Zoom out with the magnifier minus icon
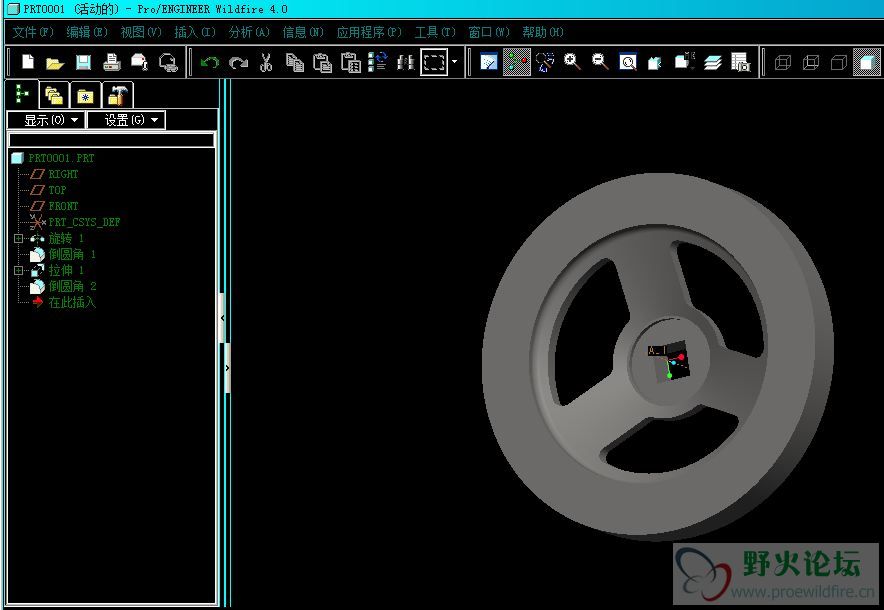This screenshot has width=884, height=610. click(x=600, y=62)
